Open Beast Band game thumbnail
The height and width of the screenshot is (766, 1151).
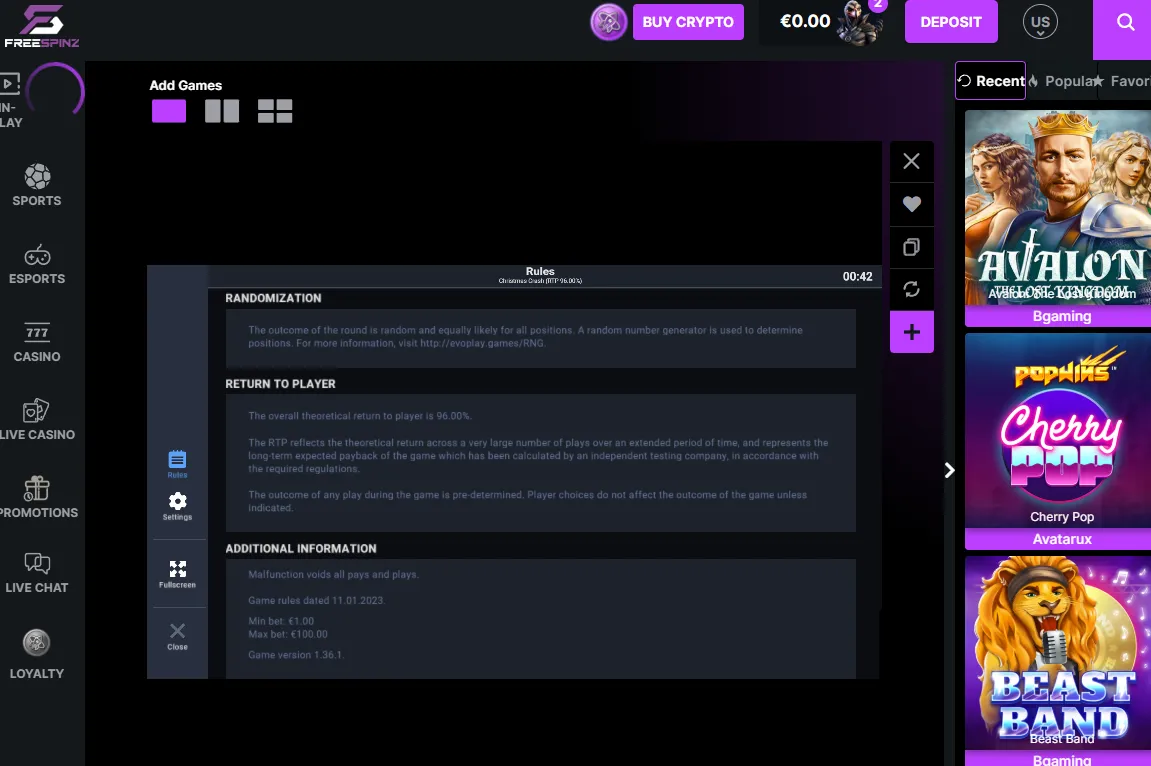pos(1058,653)
